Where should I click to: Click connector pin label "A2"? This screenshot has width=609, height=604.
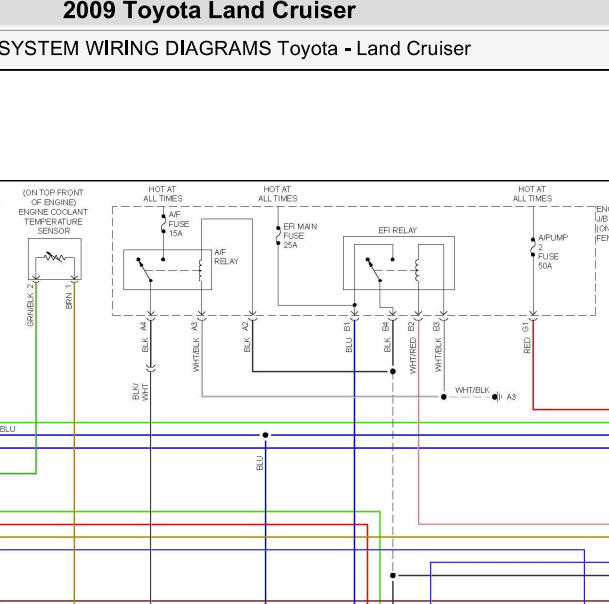pyautogui.click(x=245, y=326)
